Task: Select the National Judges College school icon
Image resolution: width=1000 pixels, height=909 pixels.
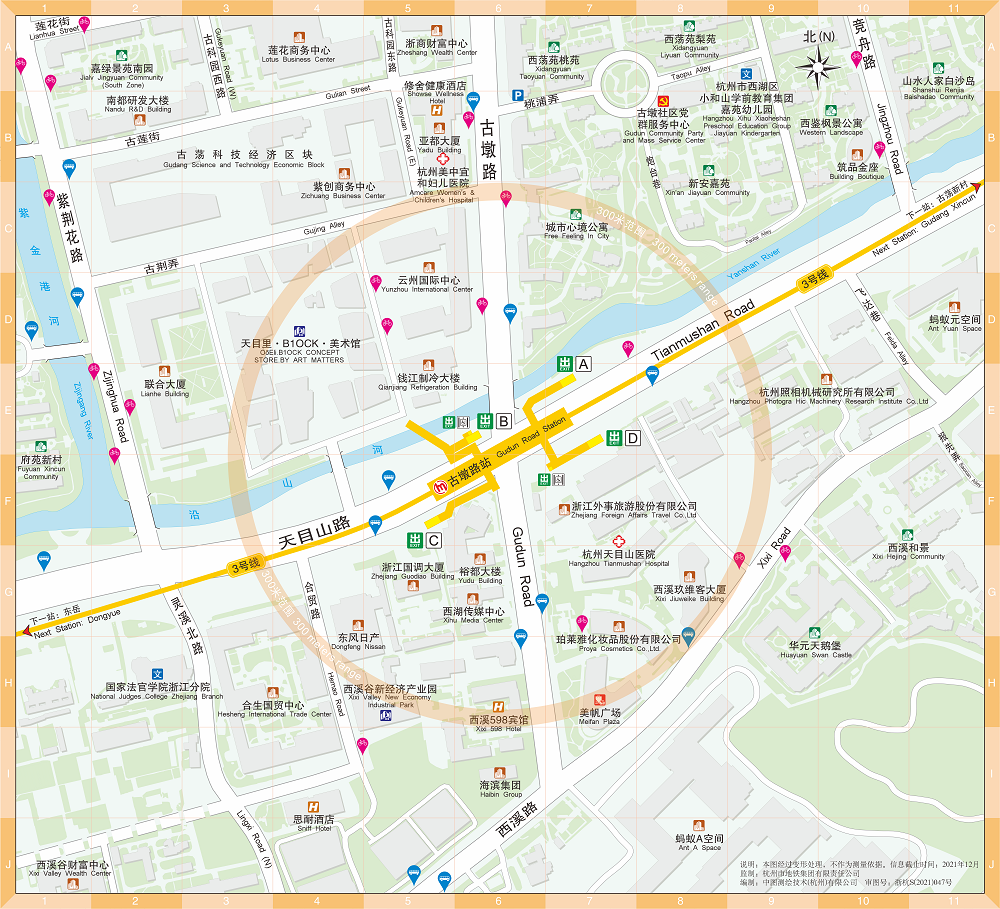Action: [157, 674]
